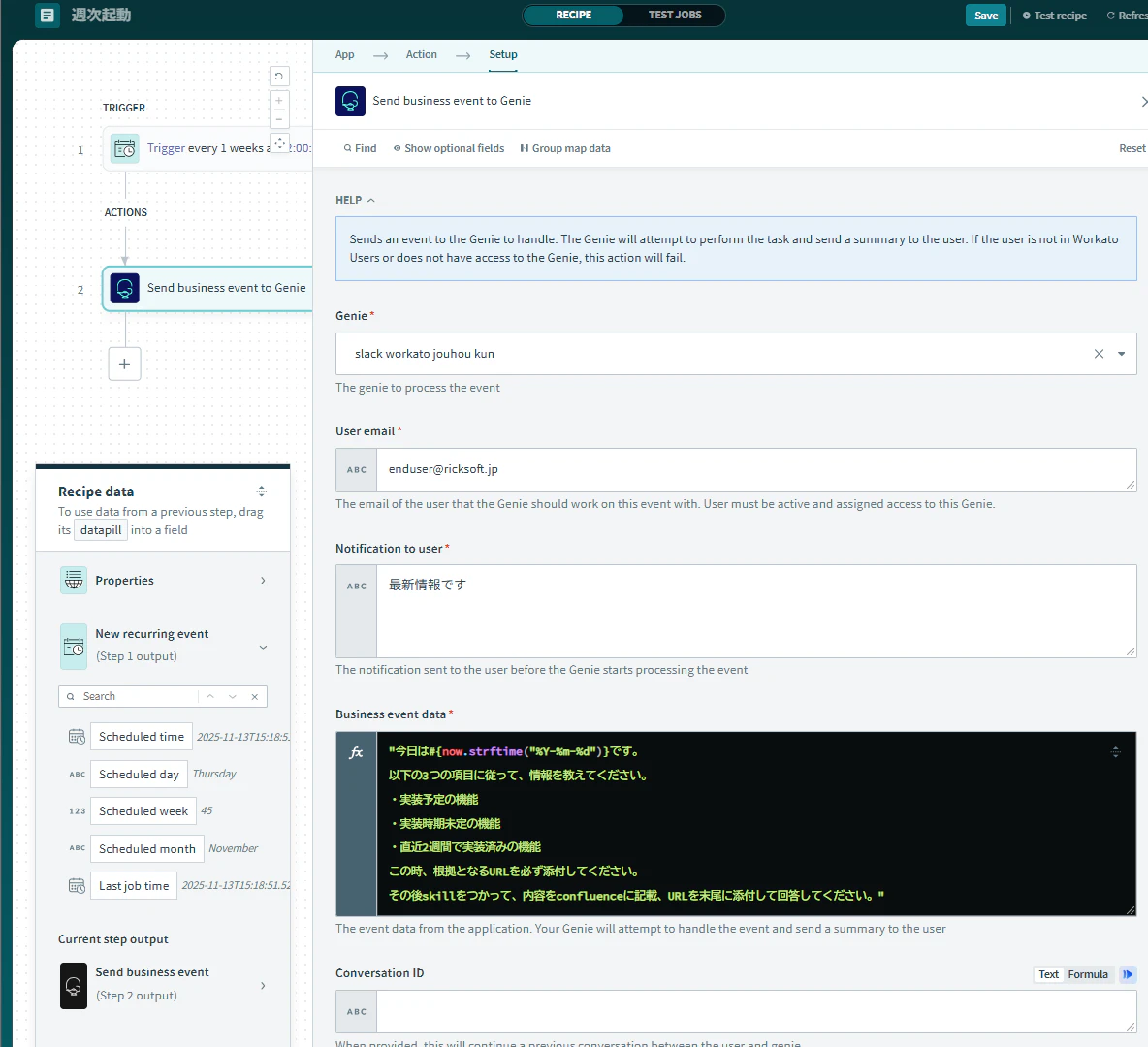Switch Conversation ID field to Text mode
Viewport: 1148px width, 1047px height.
click(x=1048, y=974)
